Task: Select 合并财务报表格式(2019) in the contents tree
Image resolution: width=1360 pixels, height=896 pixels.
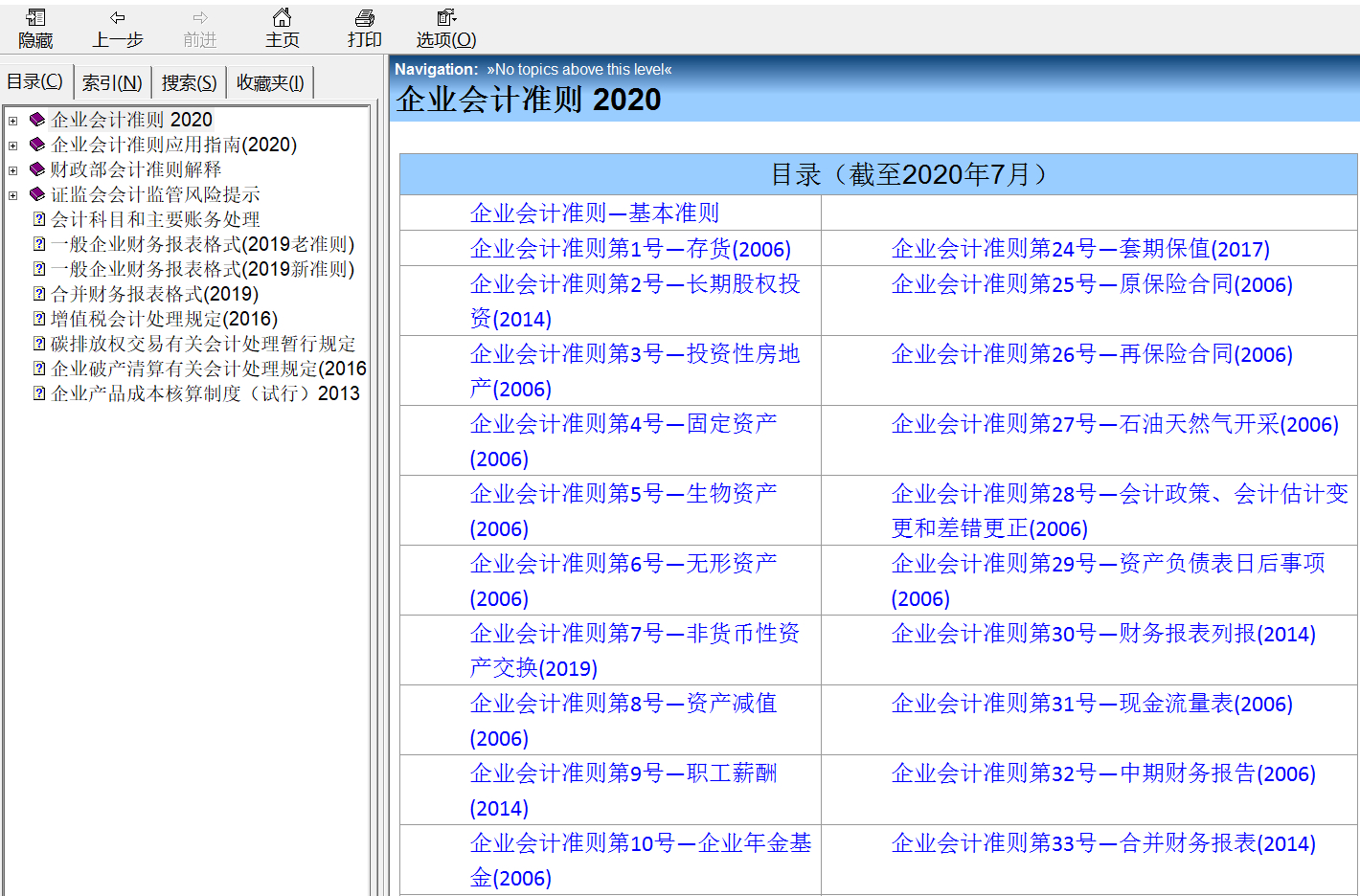Action: pos(154,294)
